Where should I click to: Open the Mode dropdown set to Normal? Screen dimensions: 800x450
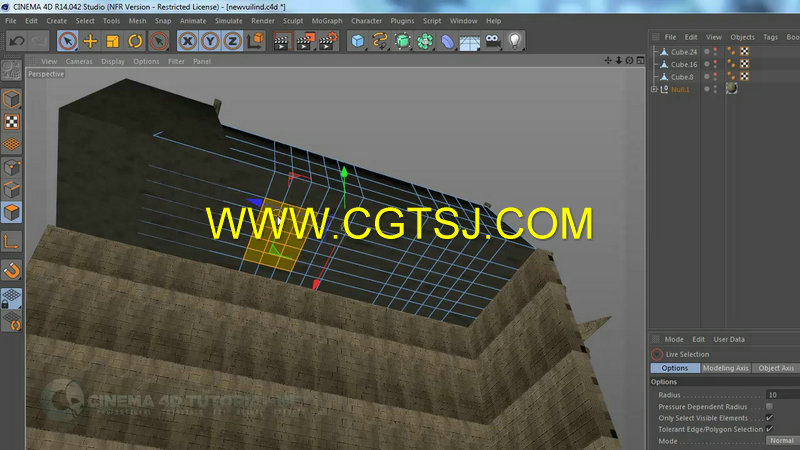pos(783,440)
